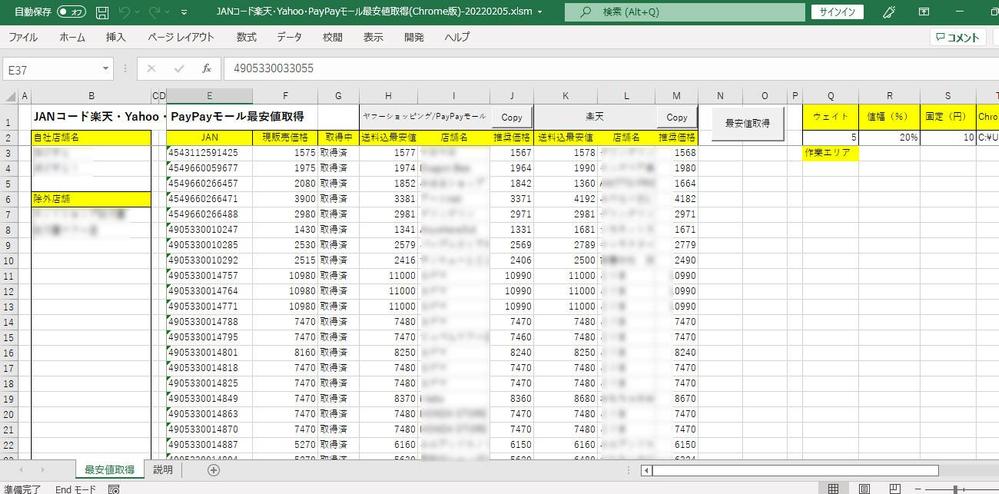999x494 pixels.
Task: Open the 表示 tab
Action: point(373,37)
